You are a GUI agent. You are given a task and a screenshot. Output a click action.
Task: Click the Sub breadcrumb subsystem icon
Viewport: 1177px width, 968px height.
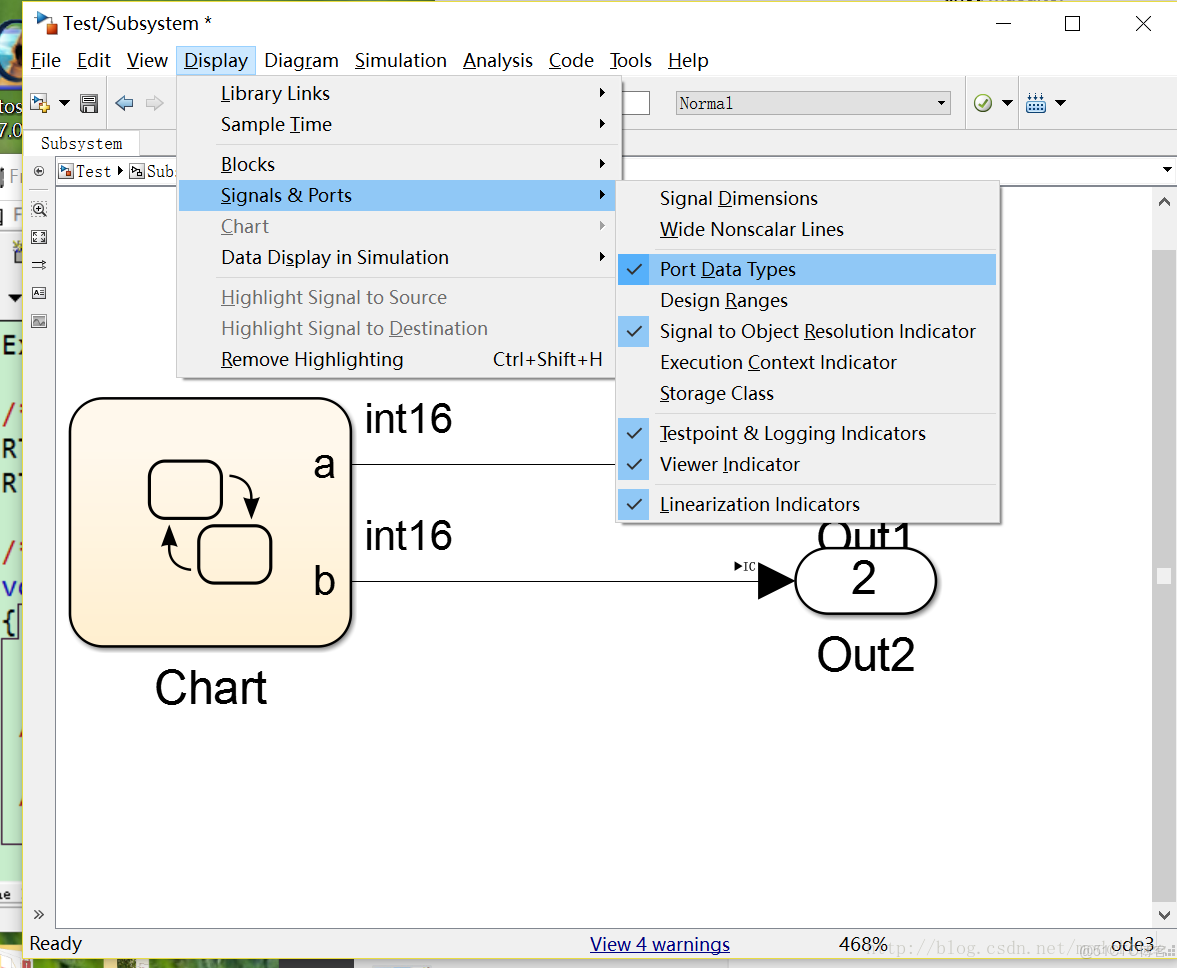coord(137,171)
